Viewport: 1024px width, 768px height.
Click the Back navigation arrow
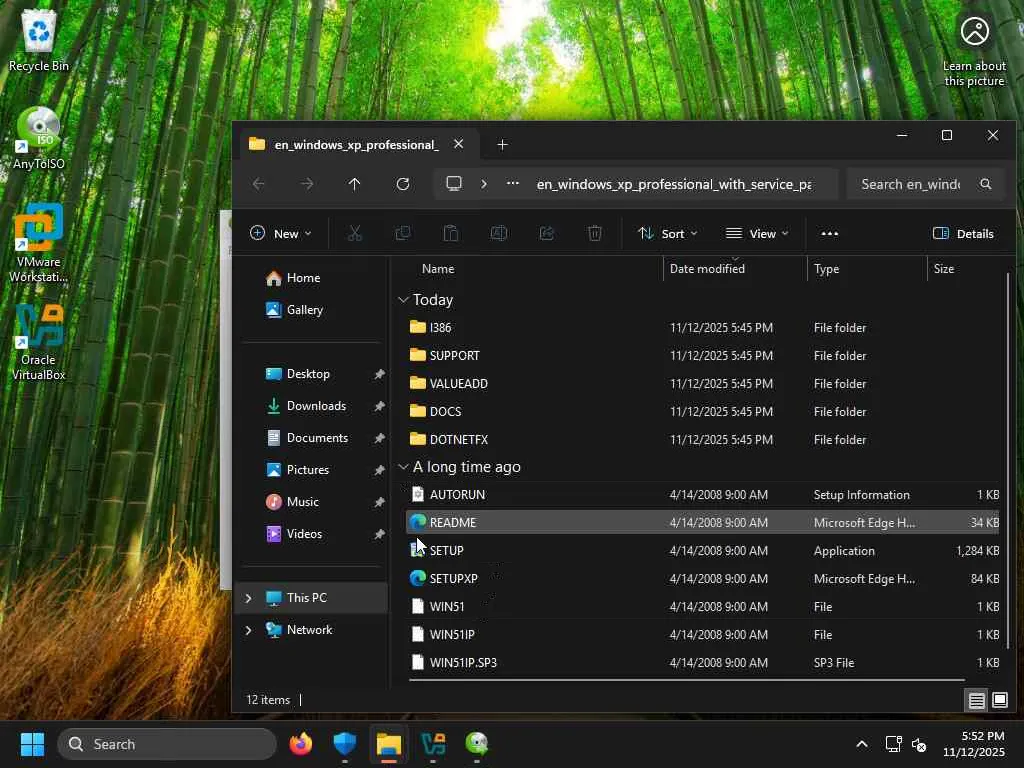point(259,184)
